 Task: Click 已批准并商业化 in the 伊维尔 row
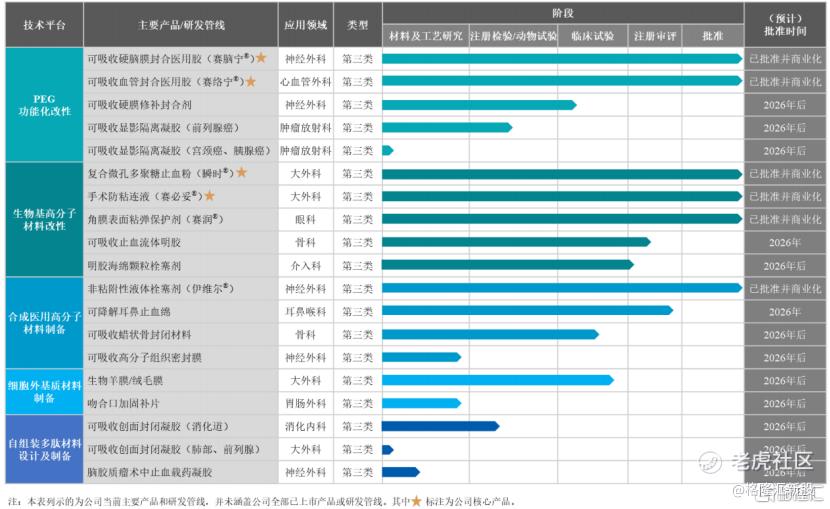(x=785, y=288)
